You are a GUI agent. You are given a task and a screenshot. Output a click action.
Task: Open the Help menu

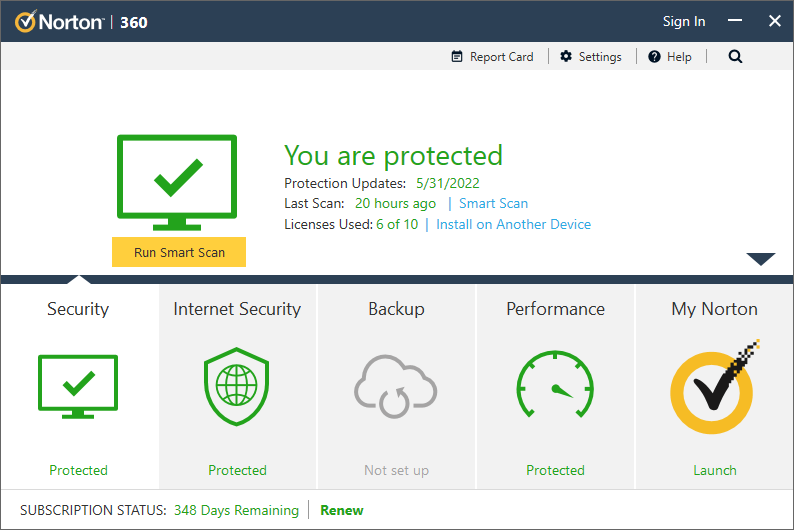tap(669, 57)
